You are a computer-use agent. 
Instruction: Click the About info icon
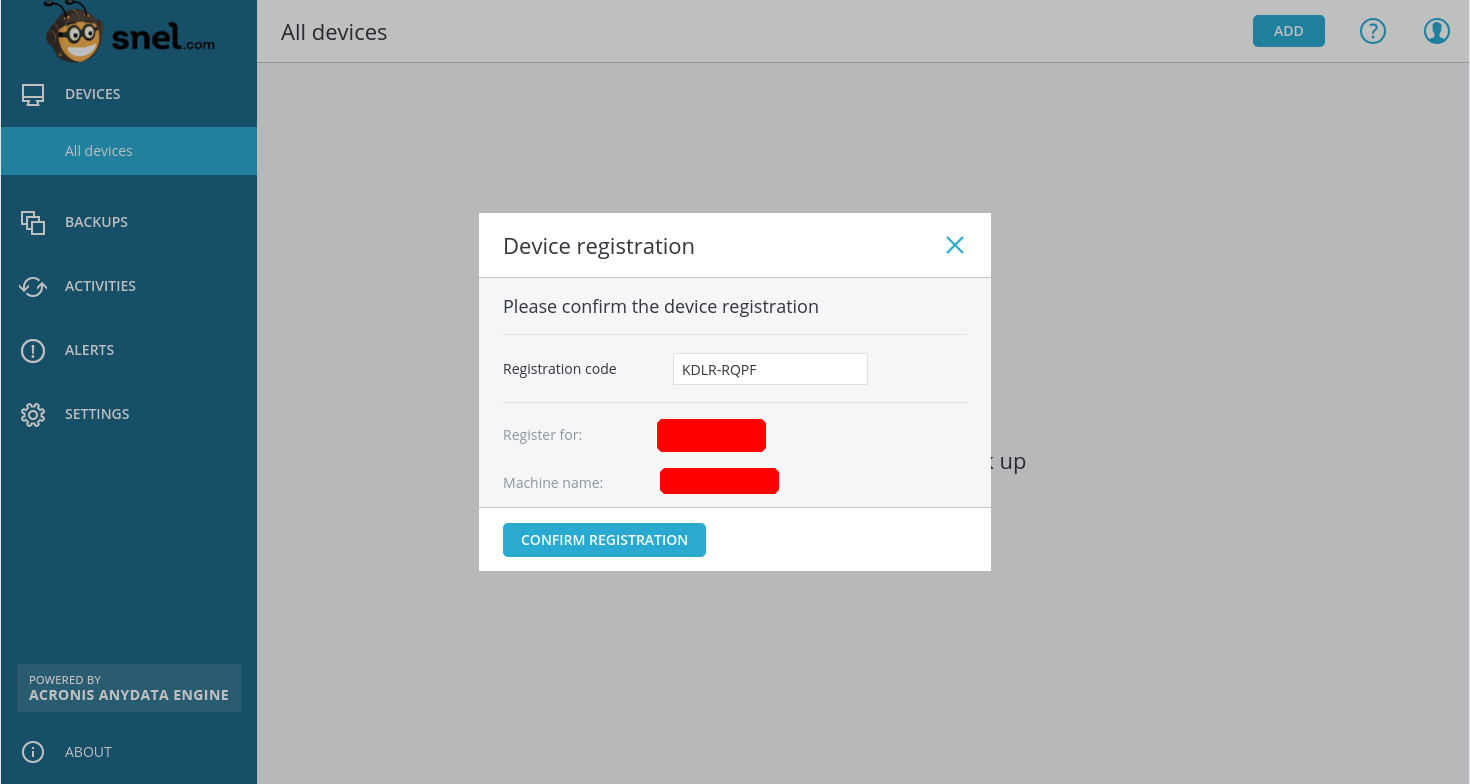(x=33, y=752)
